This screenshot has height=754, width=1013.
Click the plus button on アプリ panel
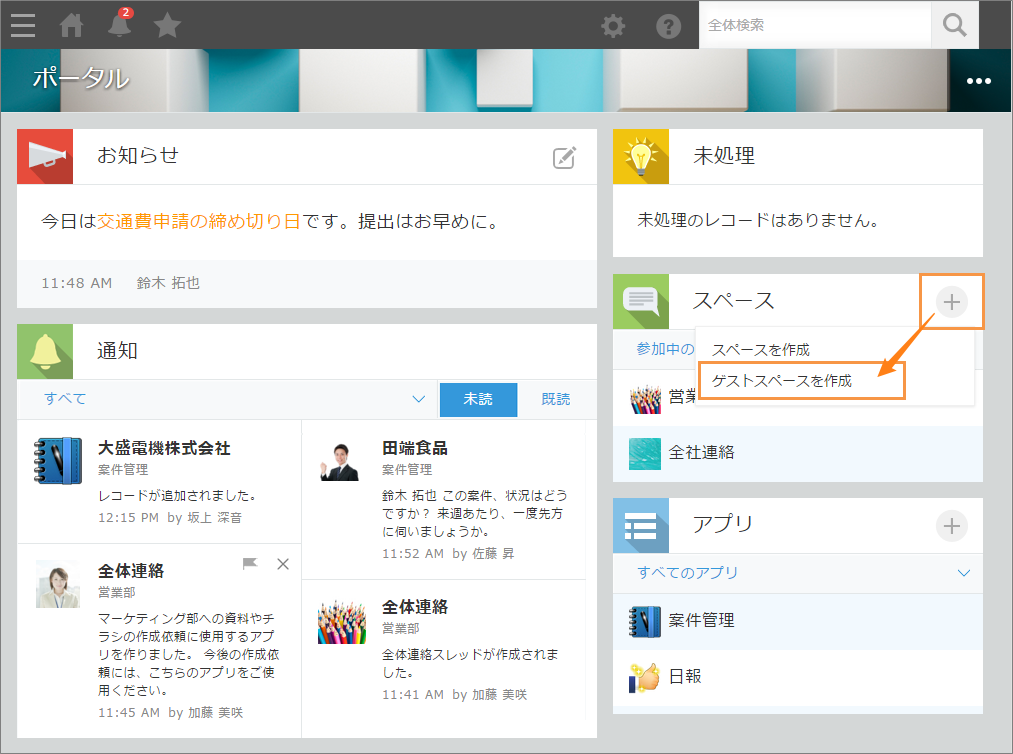(951, 525)
